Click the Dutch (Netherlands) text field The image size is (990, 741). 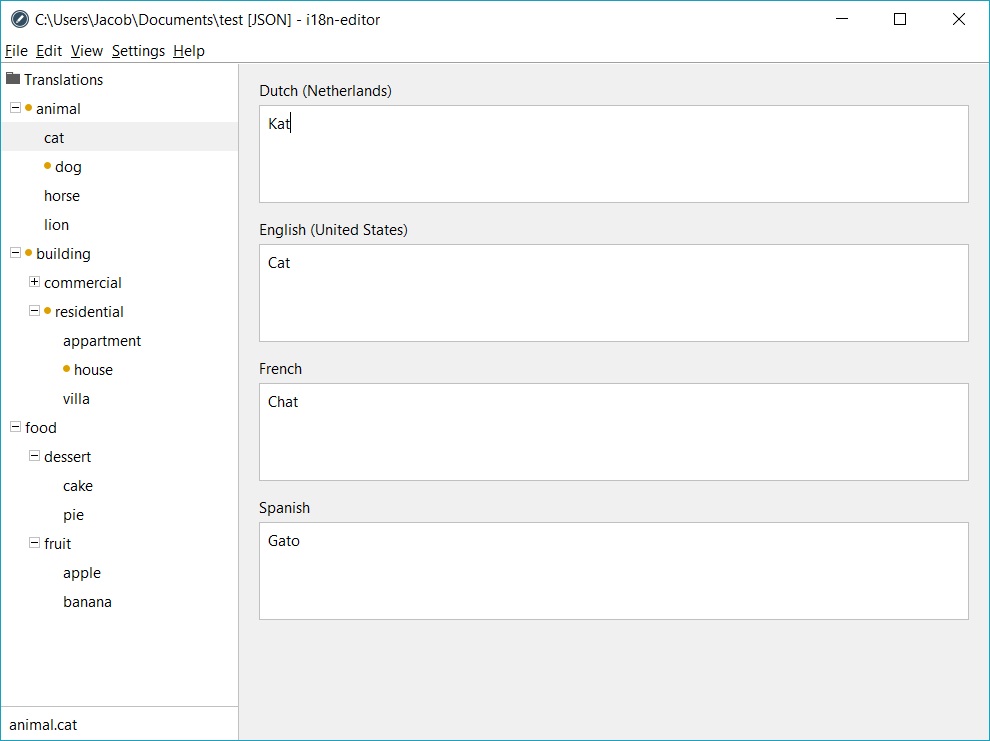(x=614, y=154)
